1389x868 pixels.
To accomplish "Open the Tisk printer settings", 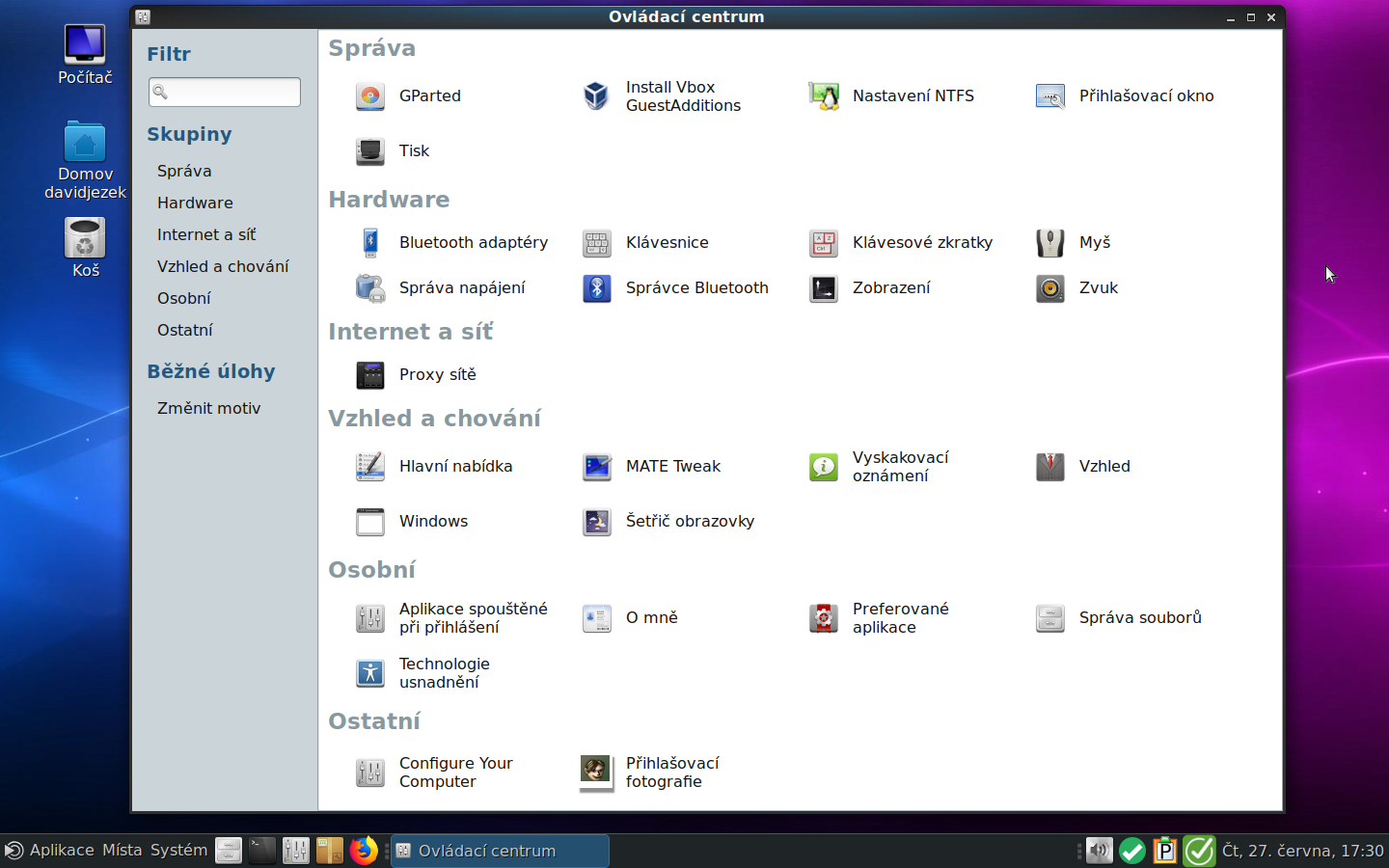I will 393,151.
